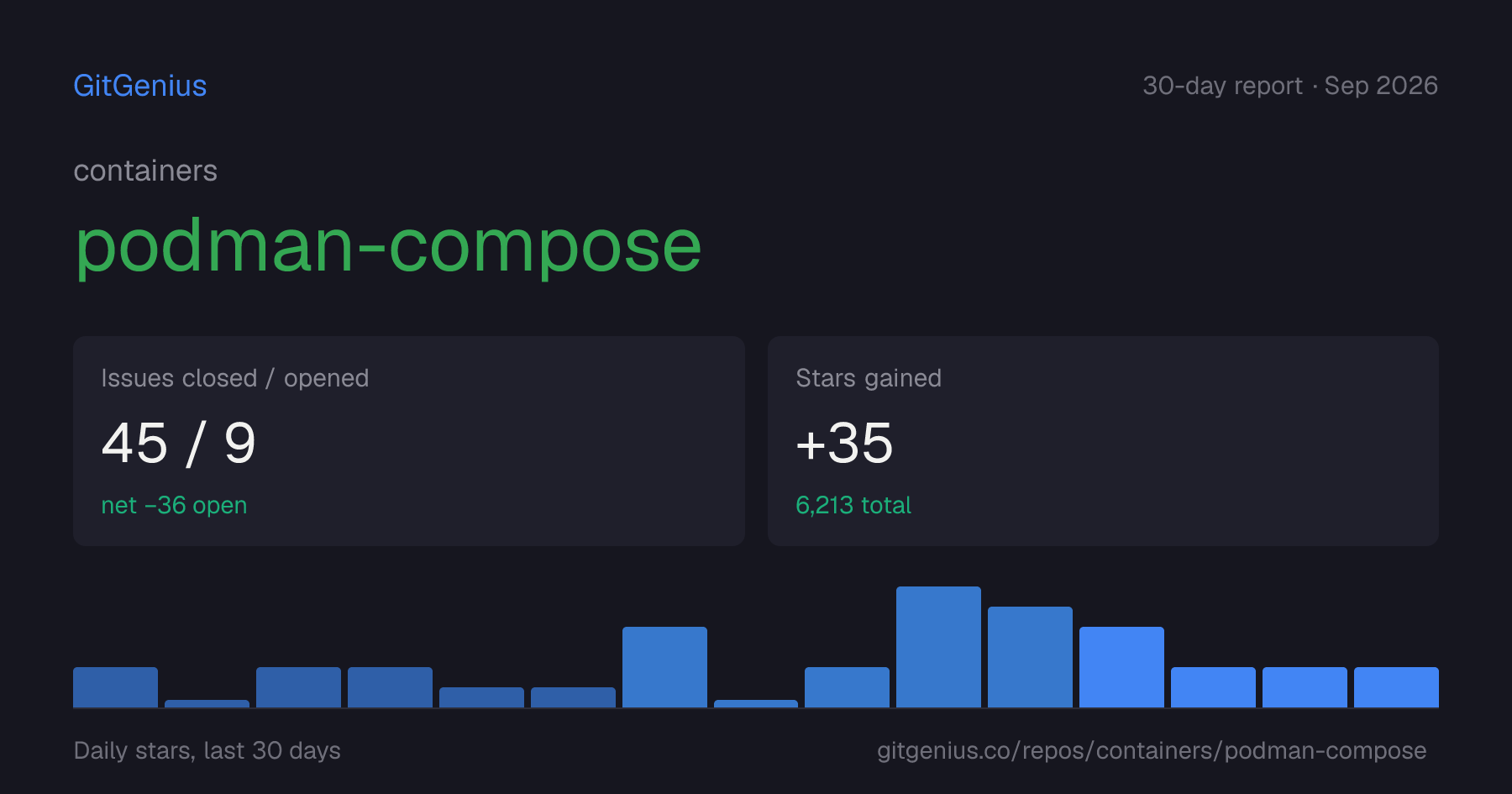Open the GitGenius logo link
1512x794 pixels.
[140, 86]
